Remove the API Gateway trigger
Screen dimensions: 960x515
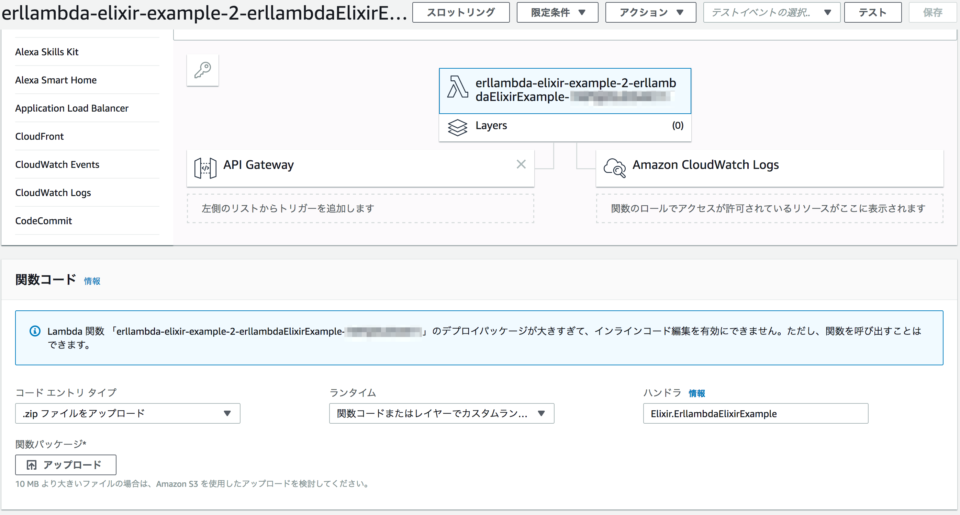(520, 165)
